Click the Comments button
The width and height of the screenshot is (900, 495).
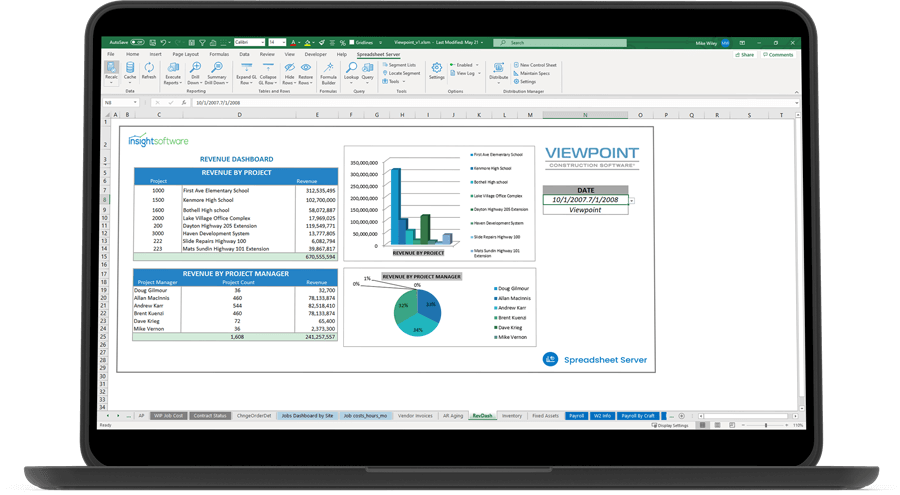778,55
